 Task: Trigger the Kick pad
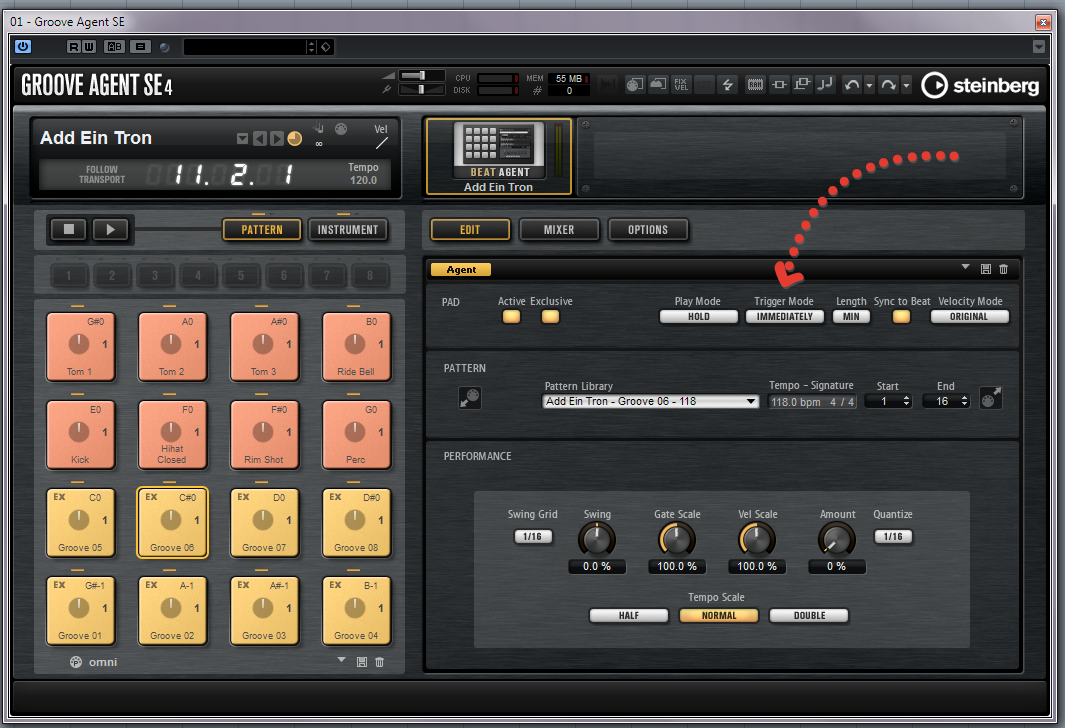pos(80,435)
